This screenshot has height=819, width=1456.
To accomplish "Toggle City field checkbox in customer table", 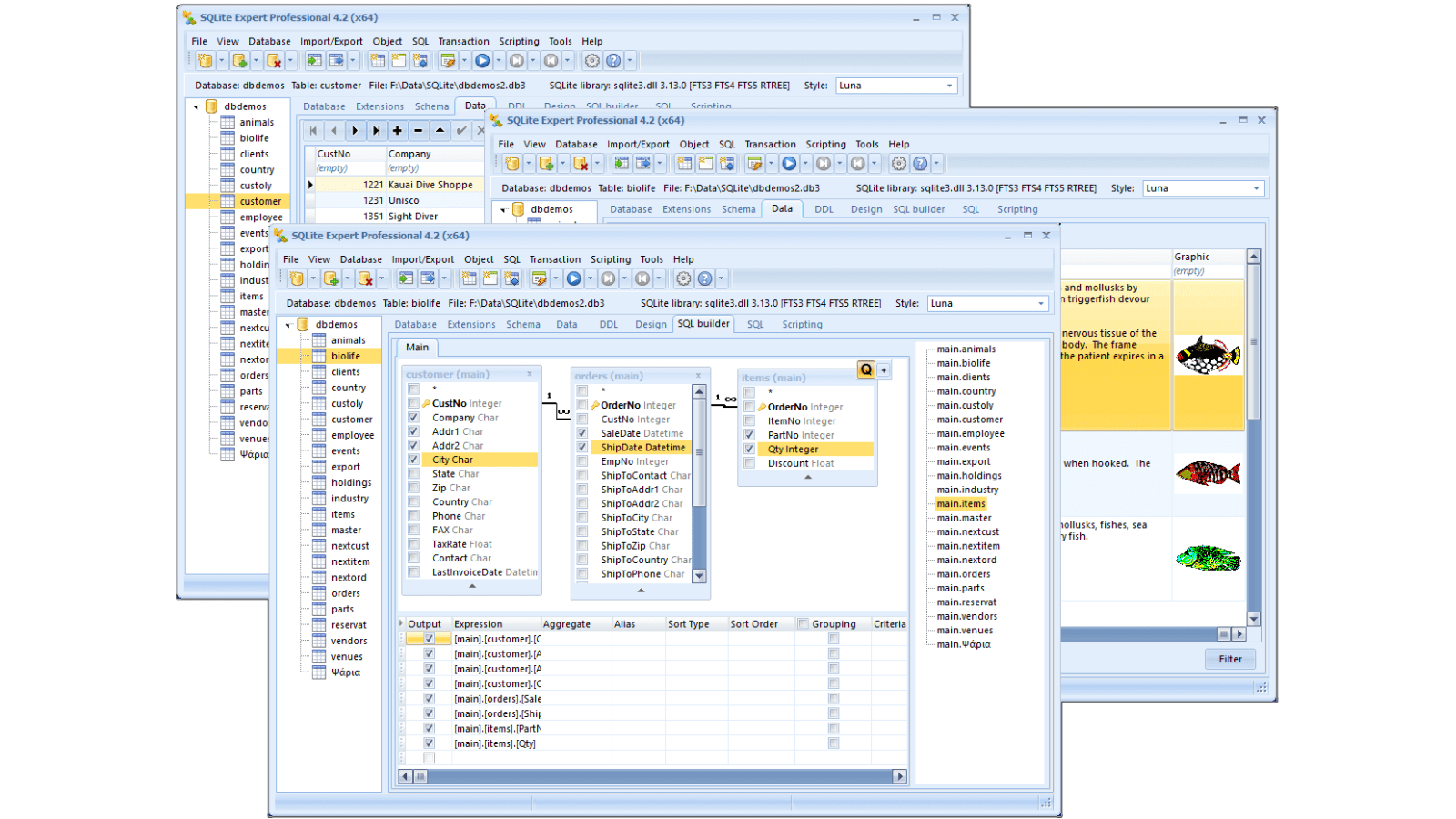I will [x=414, y=460].
